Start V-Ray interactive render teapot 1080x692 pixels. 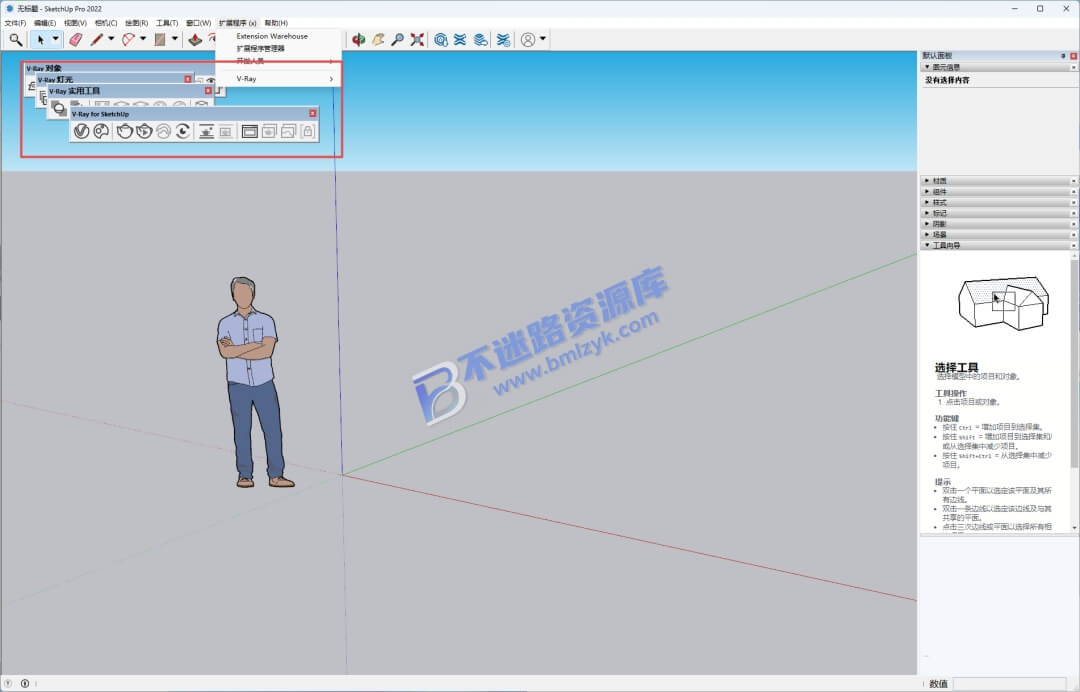coord(144,131)
